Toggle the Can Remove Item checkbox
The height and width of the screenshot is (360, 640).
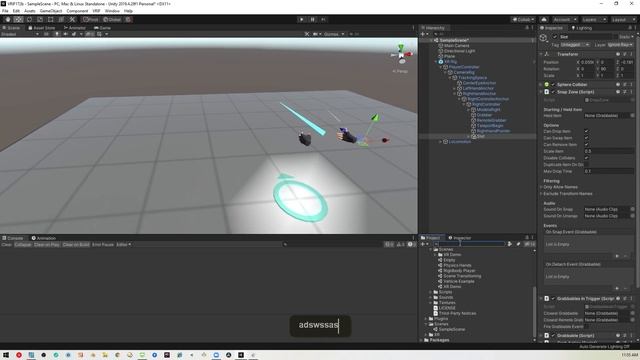pyautogui.click(x=587, y=144)
